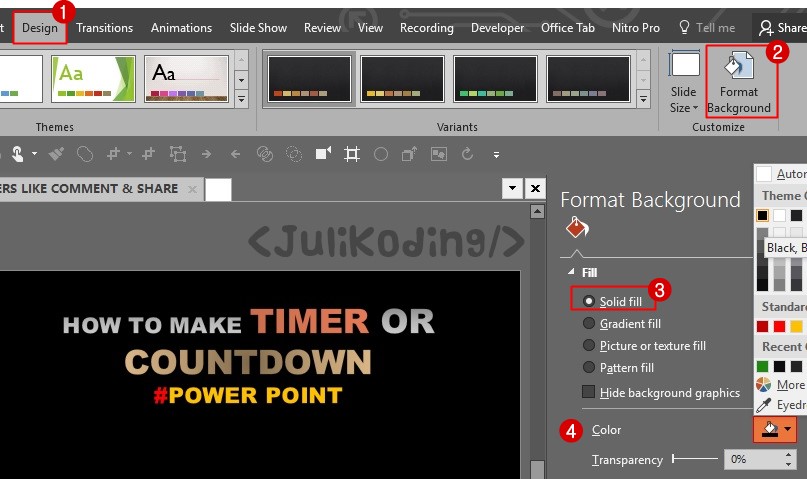Click the redo/repeat curved arrow icon
This screenshot has height=479, width=807.
[467, 154]
